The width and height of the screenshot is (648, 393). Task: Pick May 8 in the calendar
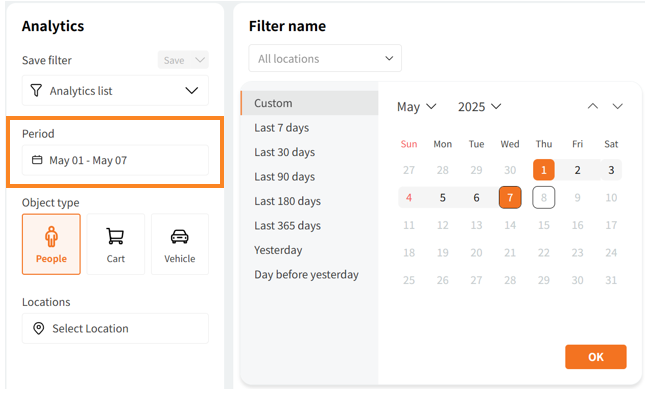click(x=543, y=198)
